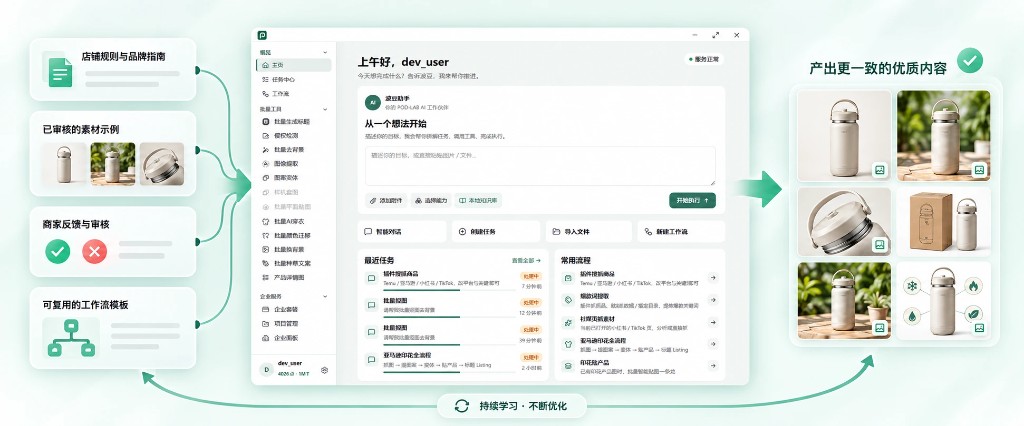Click 添加附件 attachment button
1024x426 pixels.
(x=387, y=201)
